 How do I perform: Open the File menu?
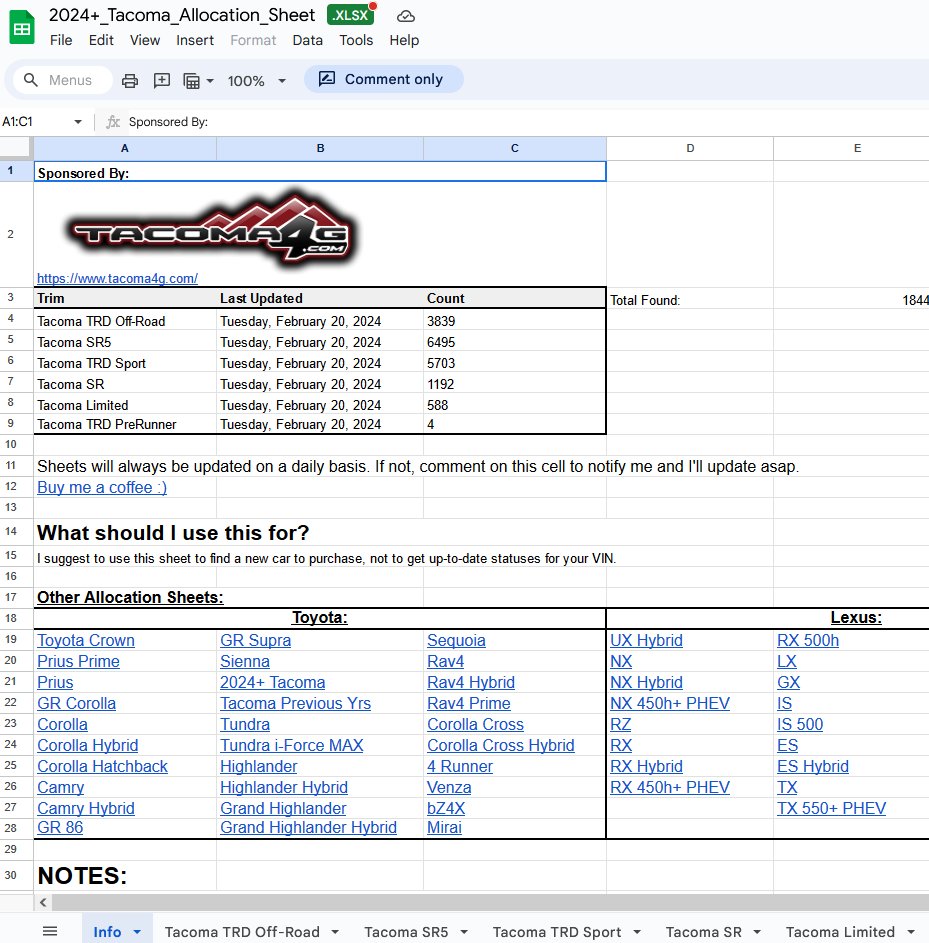[61, 40]
